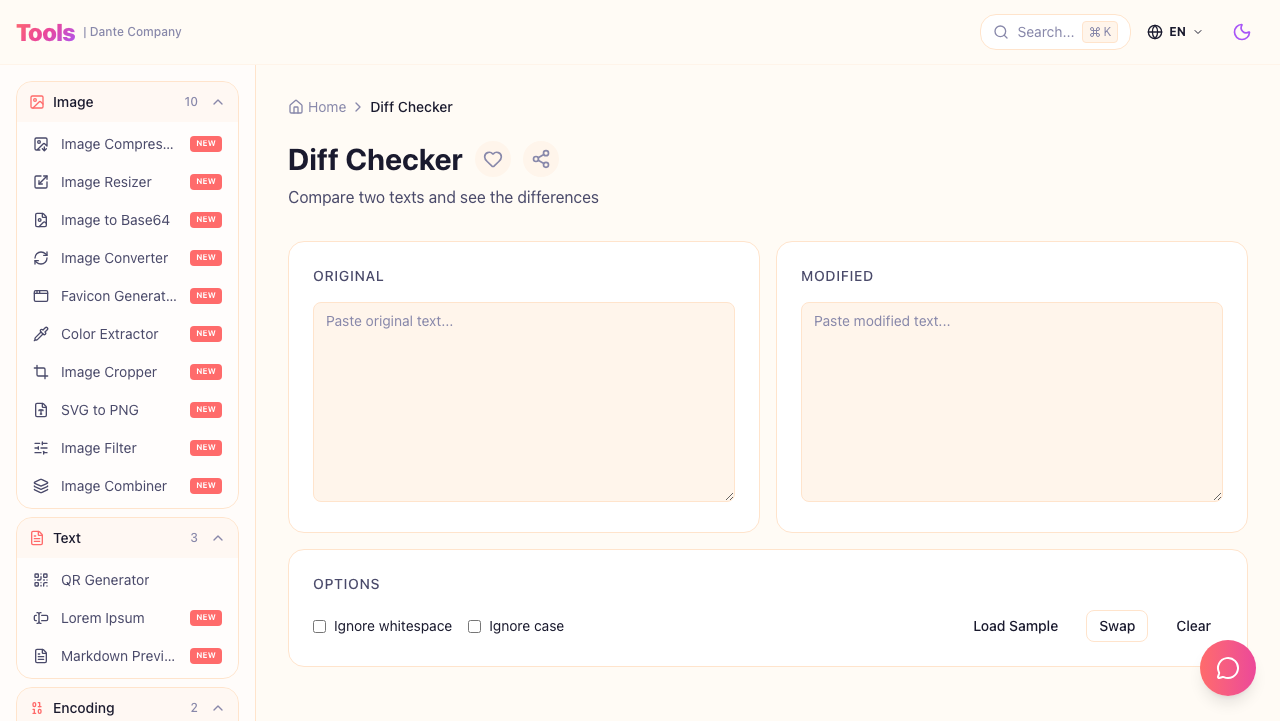Select the QR Generator tool

pyautogui.click(x=105, y=580)
